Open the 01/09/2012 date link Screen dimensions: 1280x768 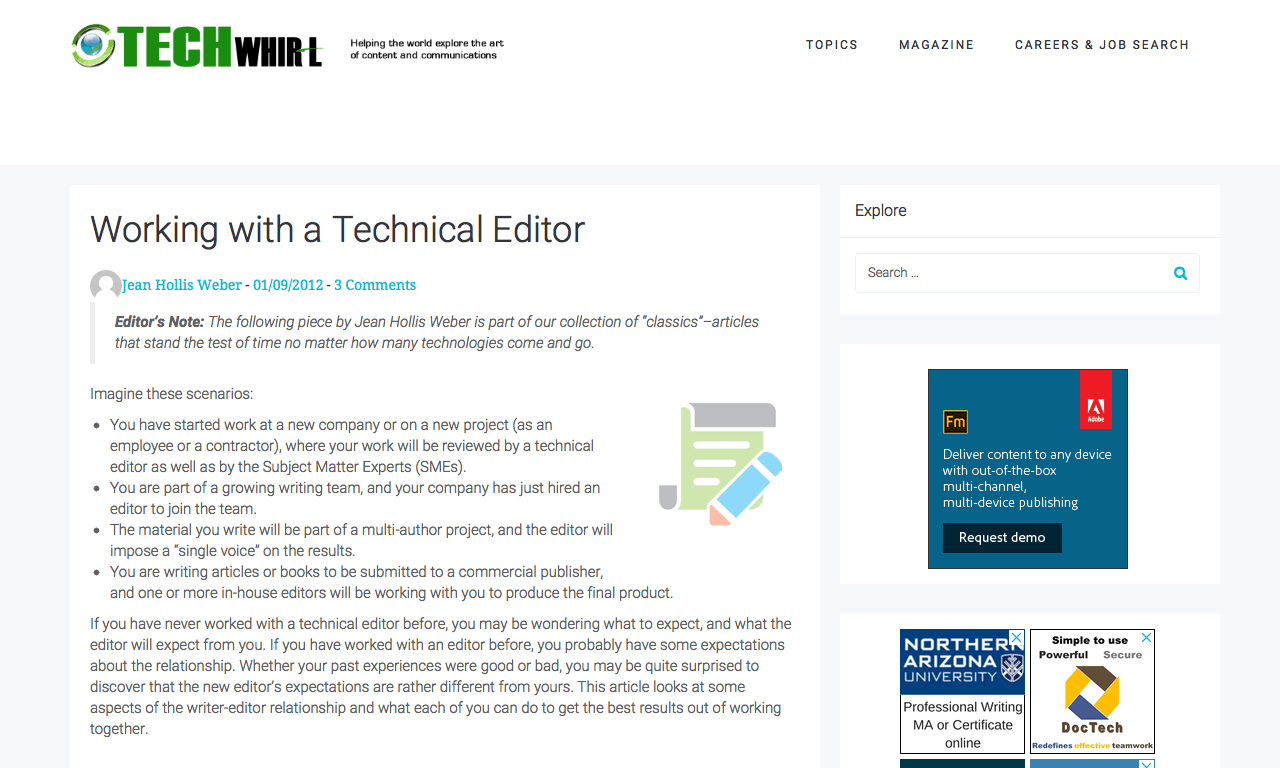coord(288,285)
